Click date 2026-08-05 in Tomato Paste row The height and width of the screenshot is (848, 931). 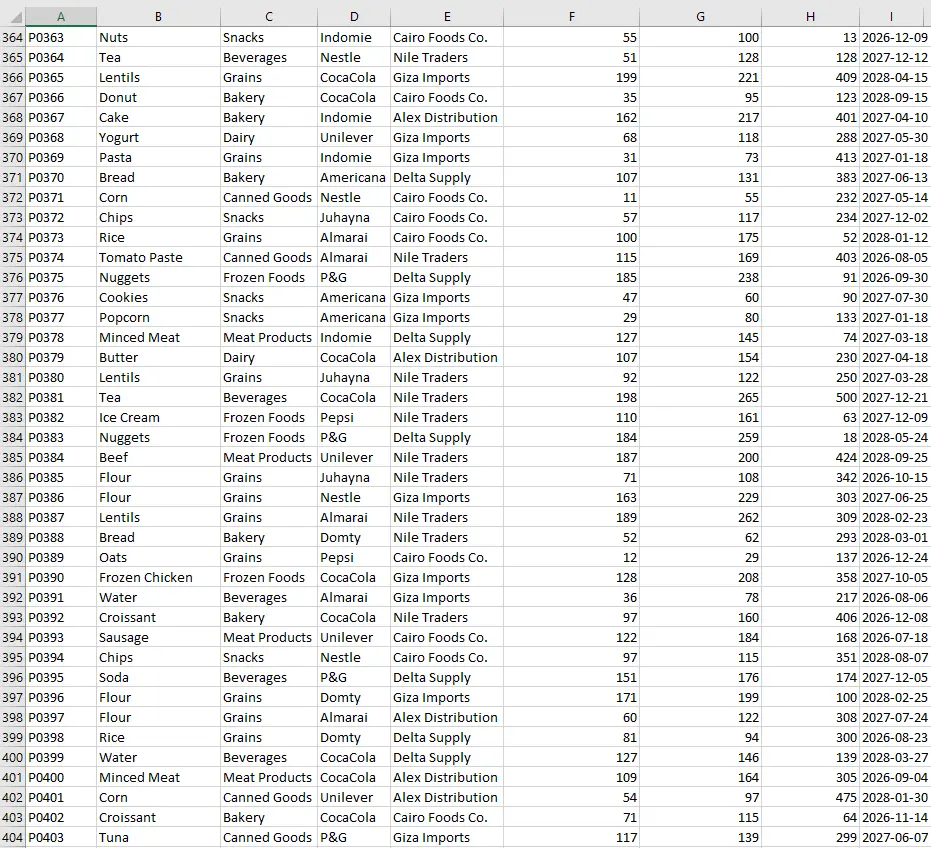tap(895, 258)
